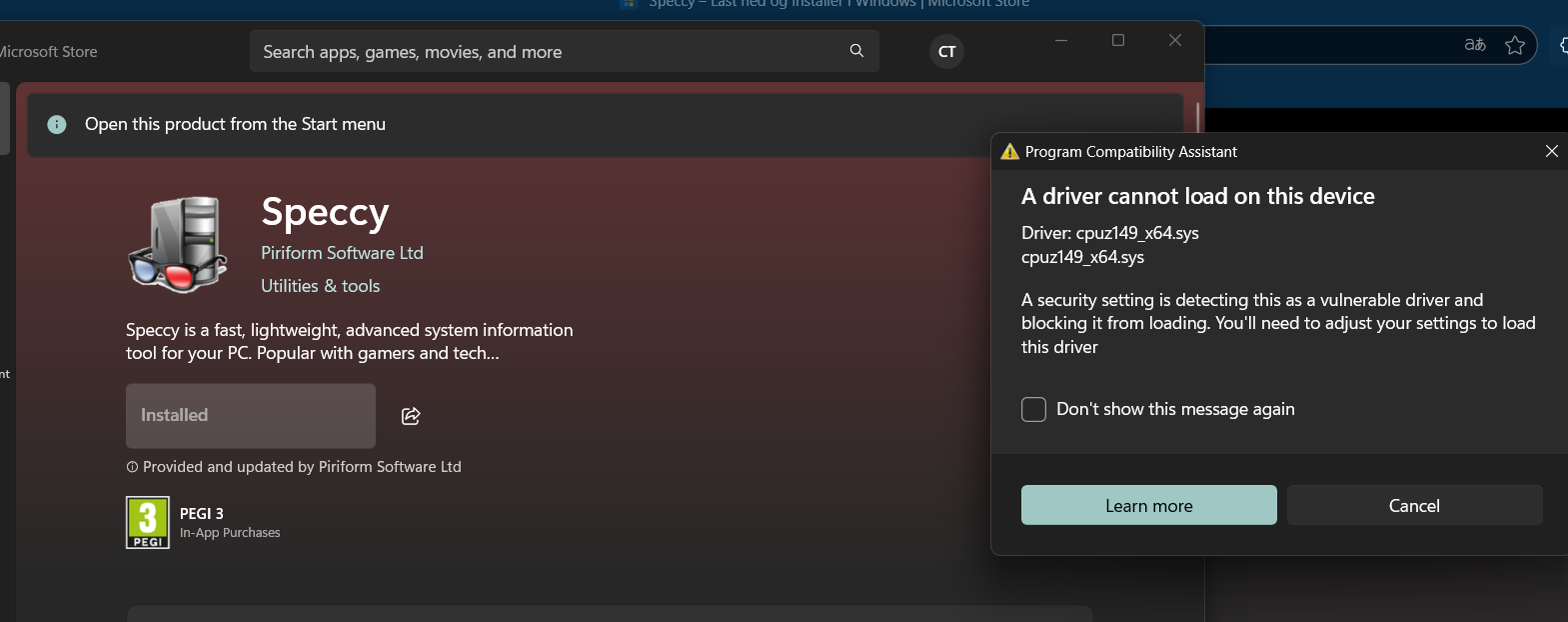Click 'Open this product from the Start menu' message
The height and width of the screenshot is (622, 1568).
[235, 124]
